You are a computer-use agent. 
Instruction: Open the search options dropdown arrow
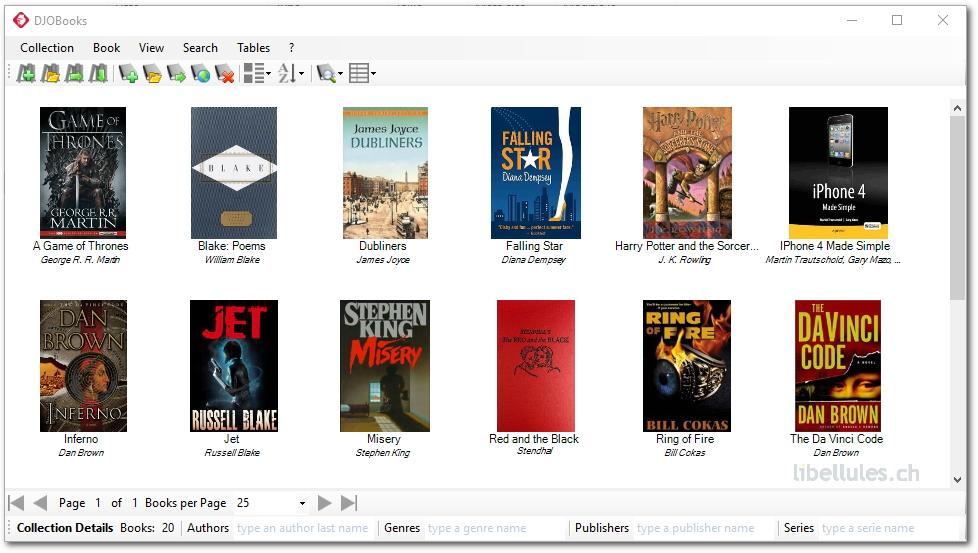[341, 74]
